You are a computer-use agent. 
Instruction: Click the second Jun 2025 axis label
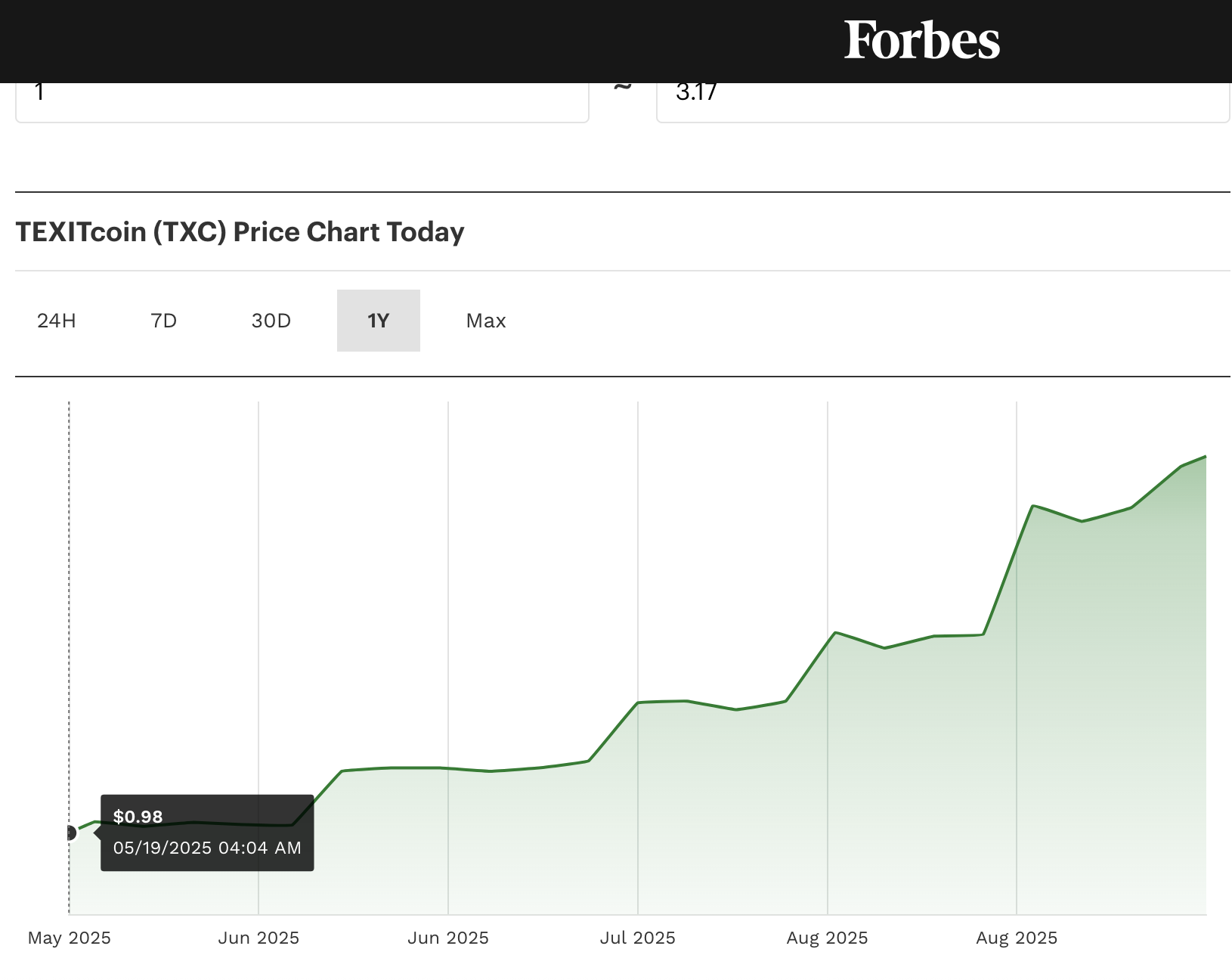pyautogui.click(x=448, y=938)
